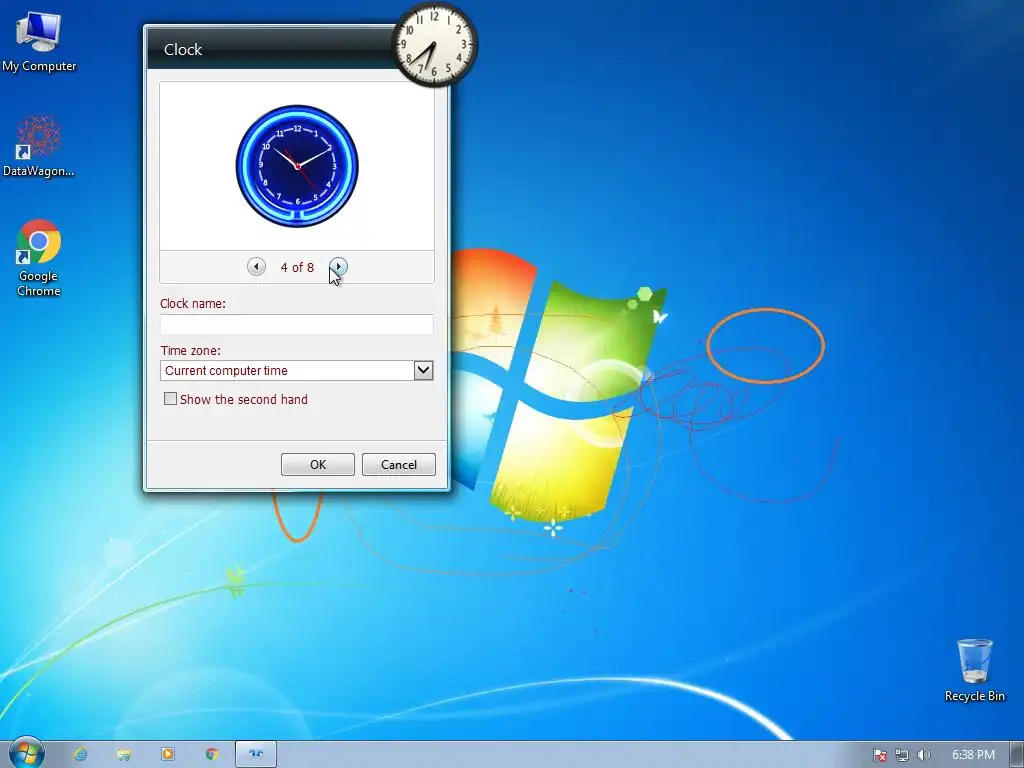Cancel the Clock settings dialog
This screenshot has width=1024, height=768.
tap(398, 464)
